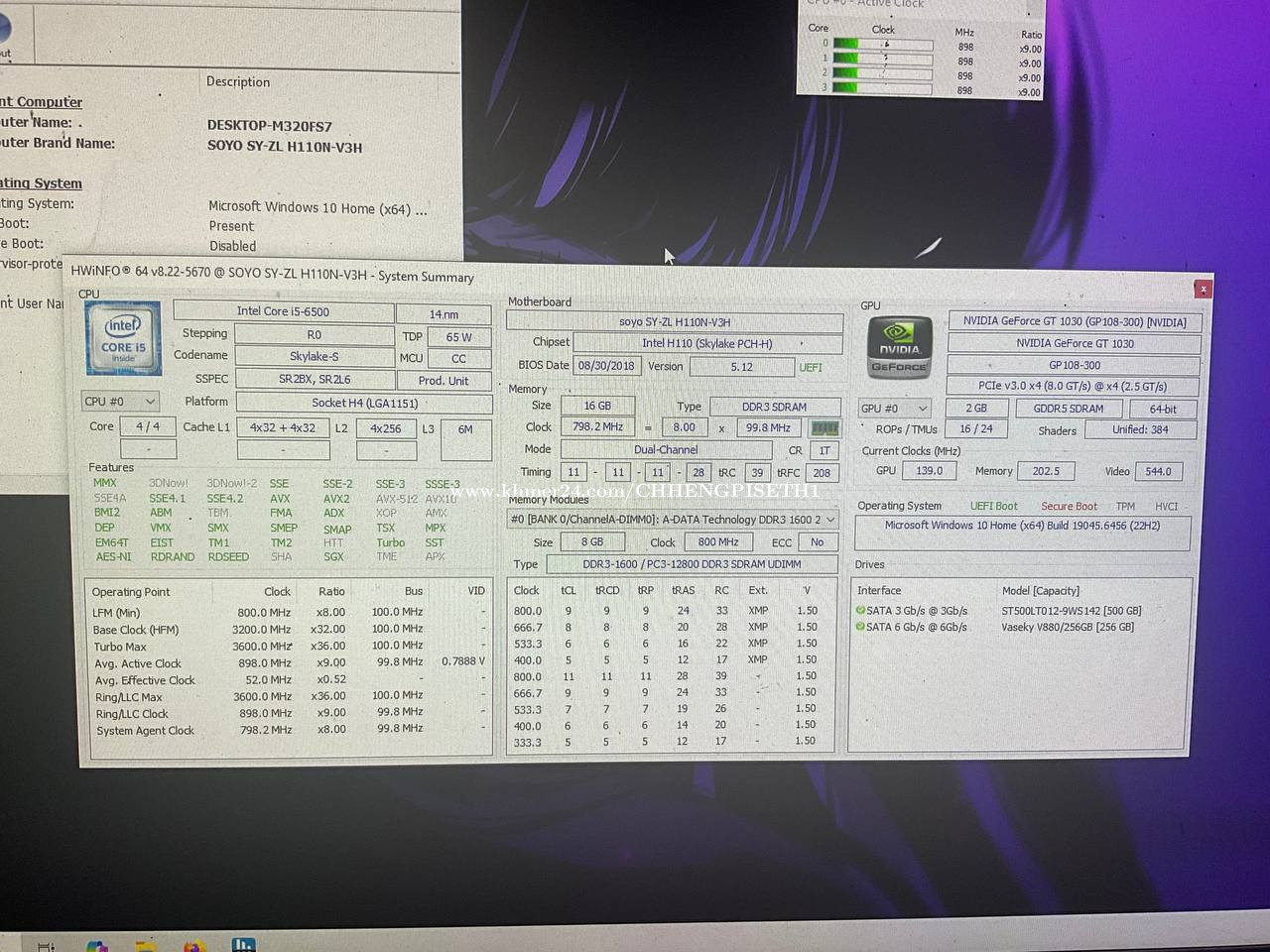The height and width of the screenshot is (952, 1270).
Task: Open the Copilot taskbar icon
Action: [x=96, y=946]
